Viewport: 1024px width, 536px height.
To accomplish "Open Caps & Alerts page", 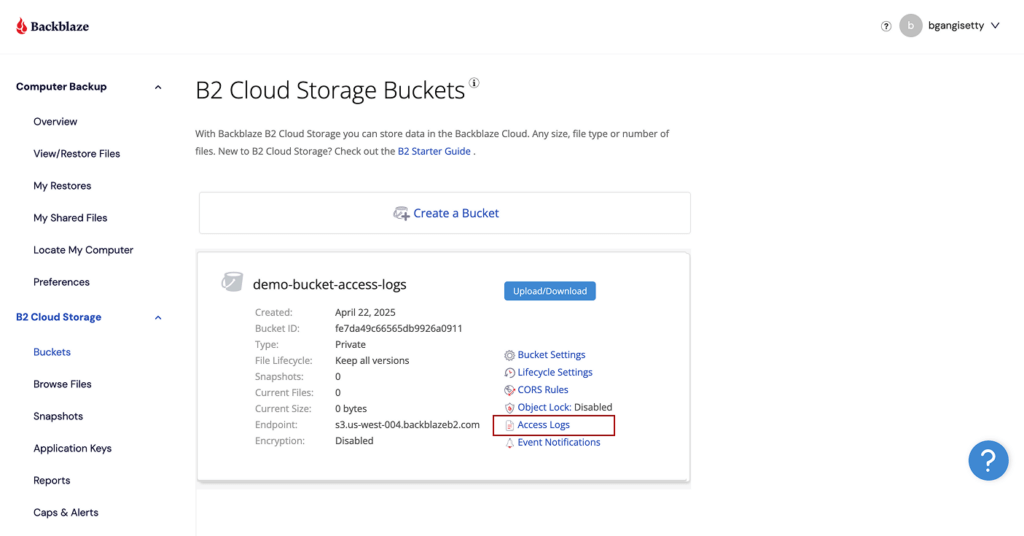I will 66,512.
